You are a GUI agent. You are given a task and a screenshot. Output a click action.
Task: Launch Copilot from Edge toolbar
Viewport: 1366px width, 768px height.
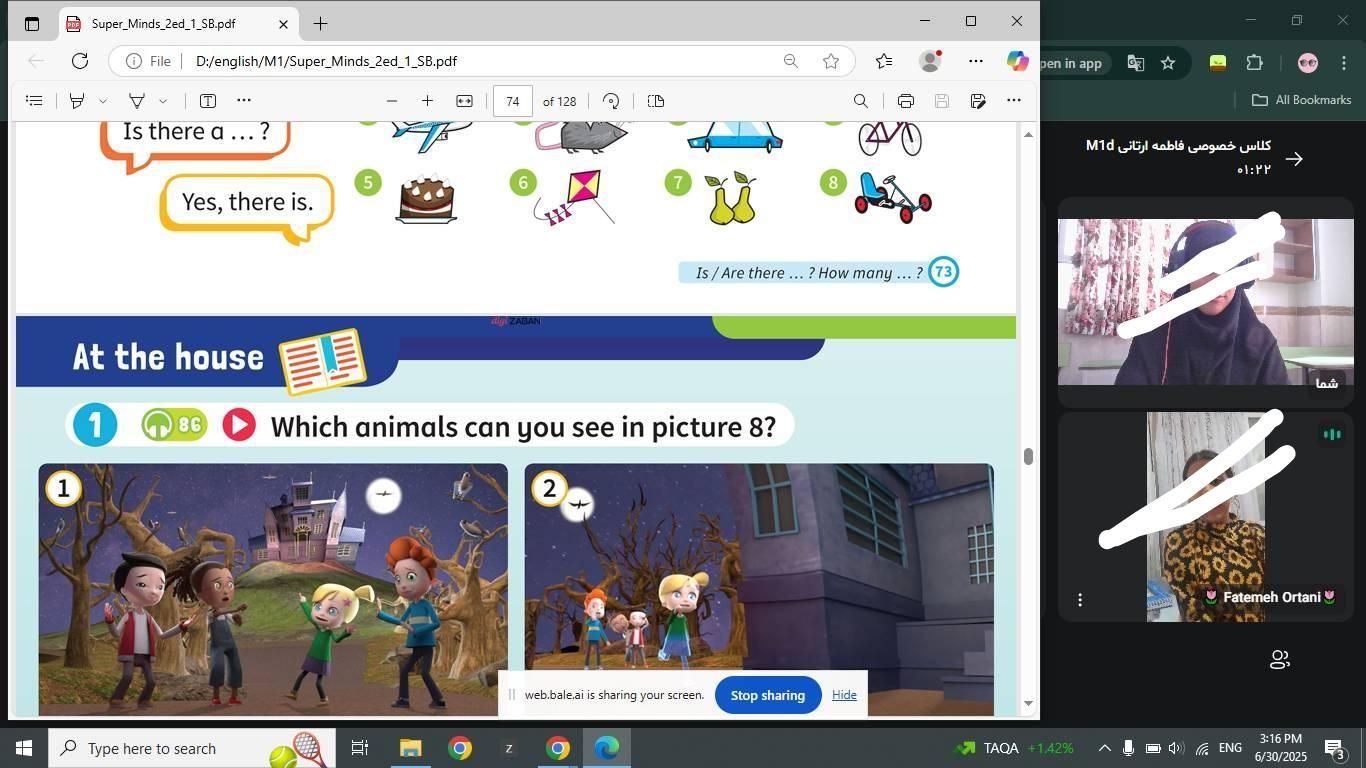pyautogui.click(x=1018, y=61)
